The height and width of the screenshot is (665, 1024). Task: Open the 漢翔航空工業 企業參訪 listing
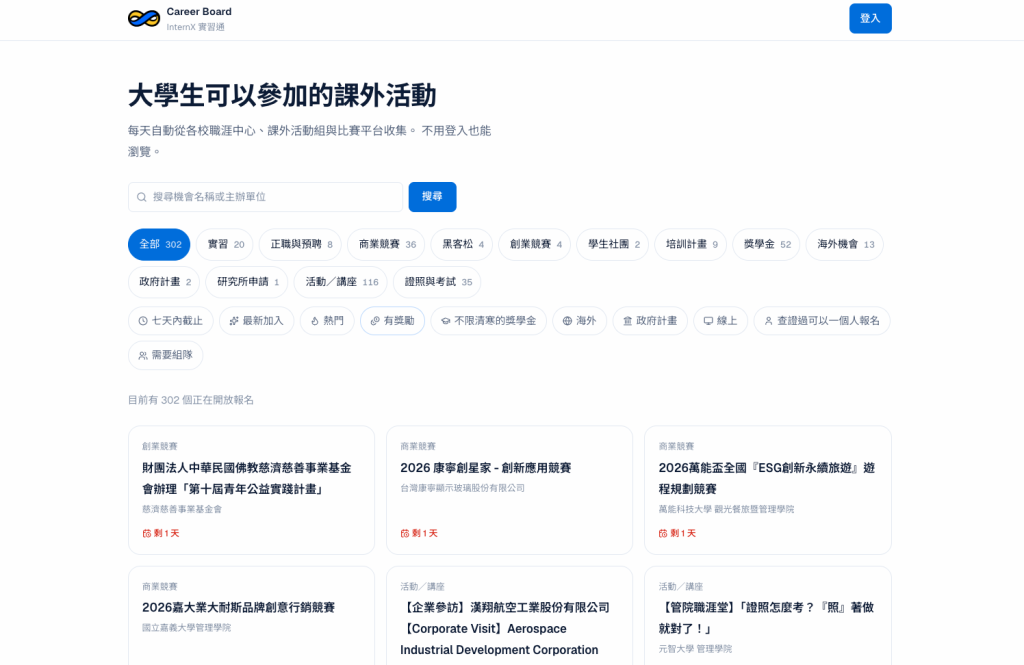(x=509, y=615)
